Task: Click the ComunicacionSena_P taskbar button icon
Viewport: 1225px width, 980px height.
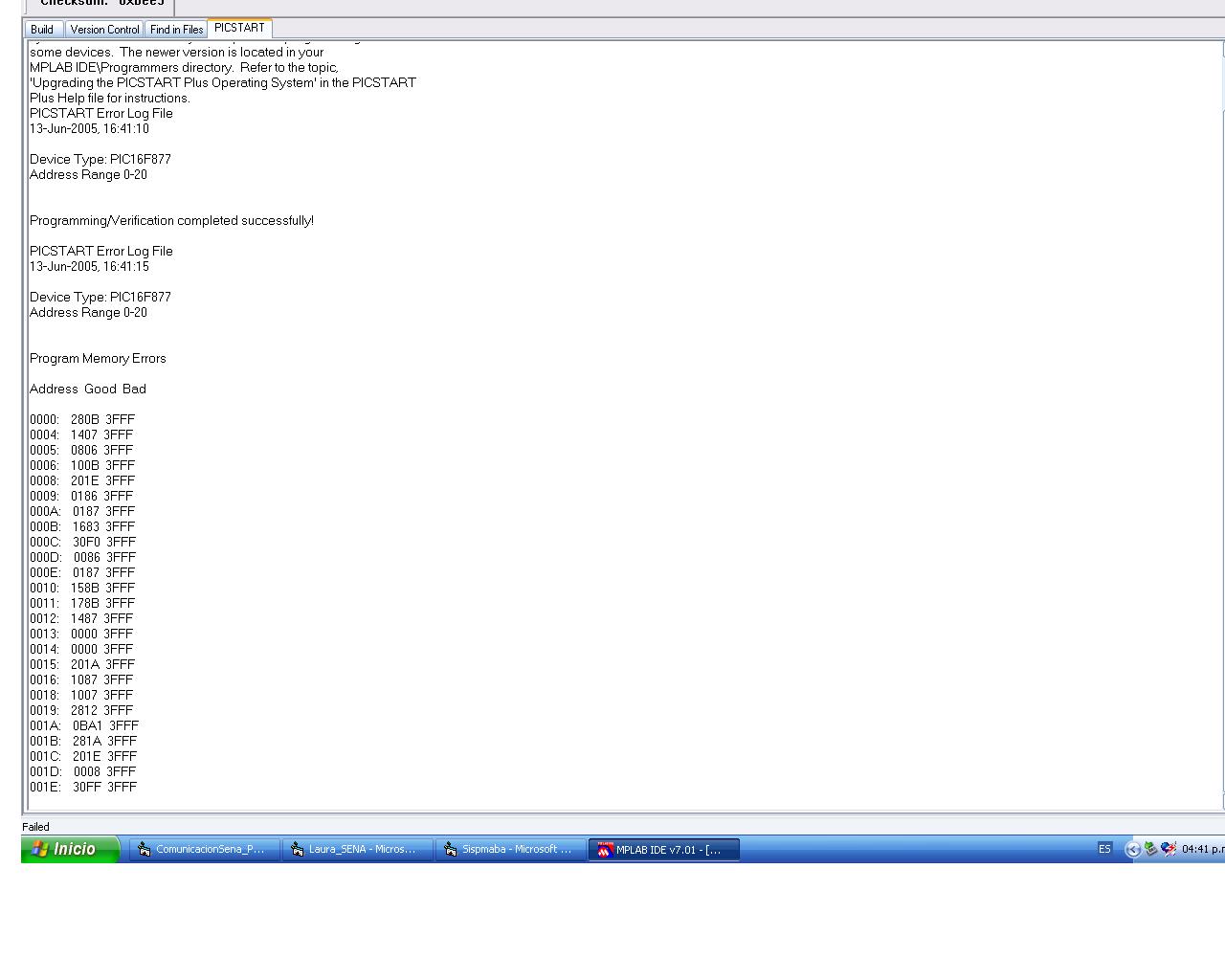Action: pos(145,849)
